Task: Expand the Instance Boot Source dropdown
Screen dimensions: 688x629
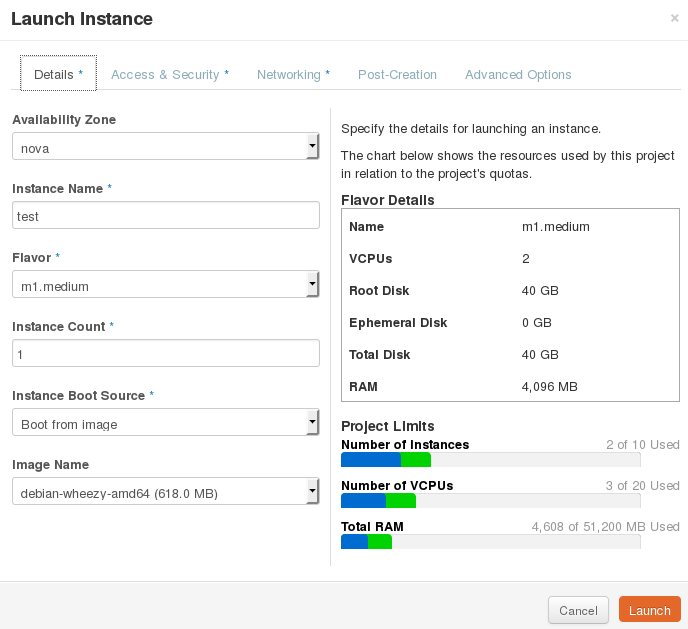Action: [x=165, y=424]
